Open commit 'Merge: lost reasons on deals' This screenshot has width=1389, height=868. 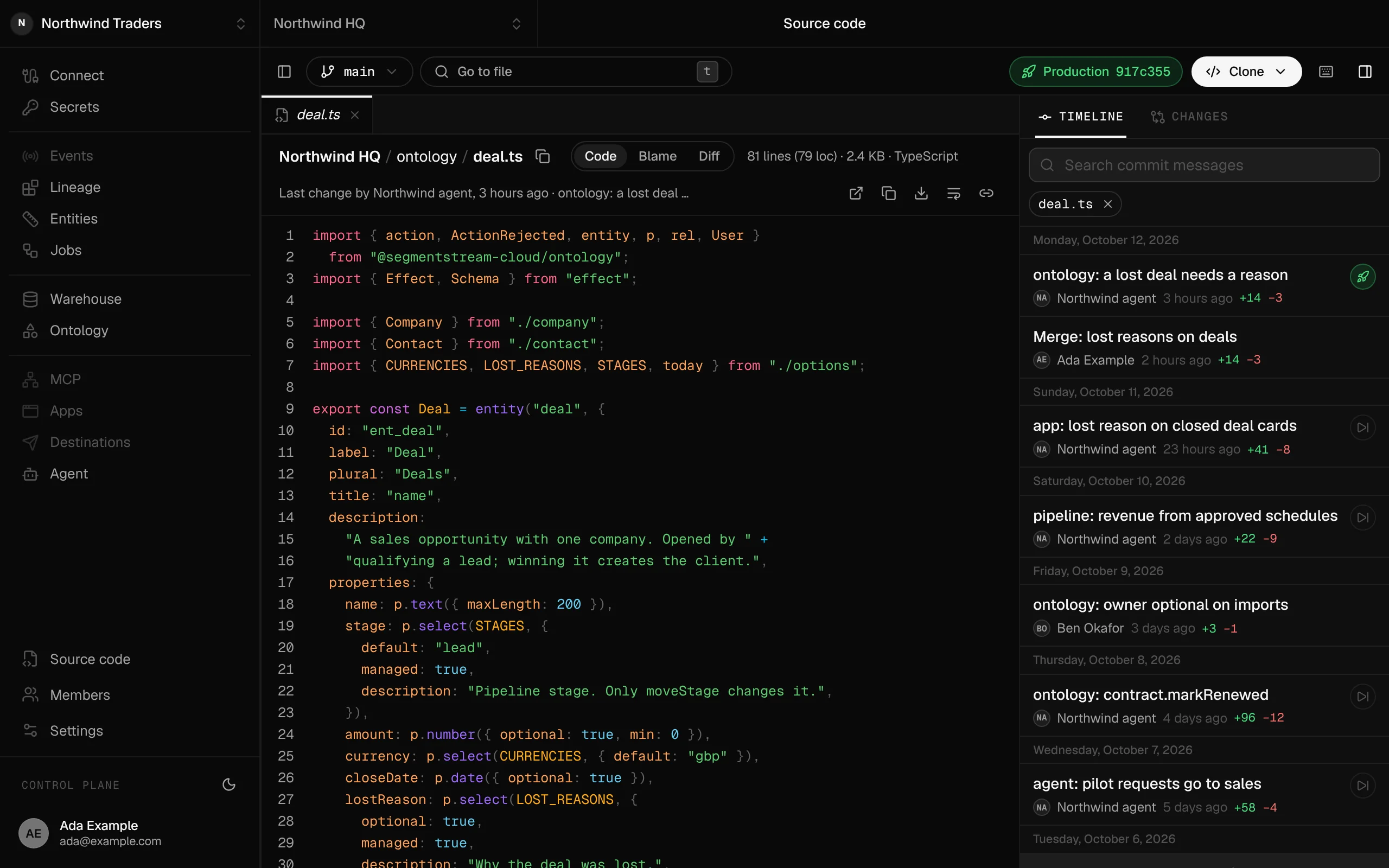(x=1204, y=347)
